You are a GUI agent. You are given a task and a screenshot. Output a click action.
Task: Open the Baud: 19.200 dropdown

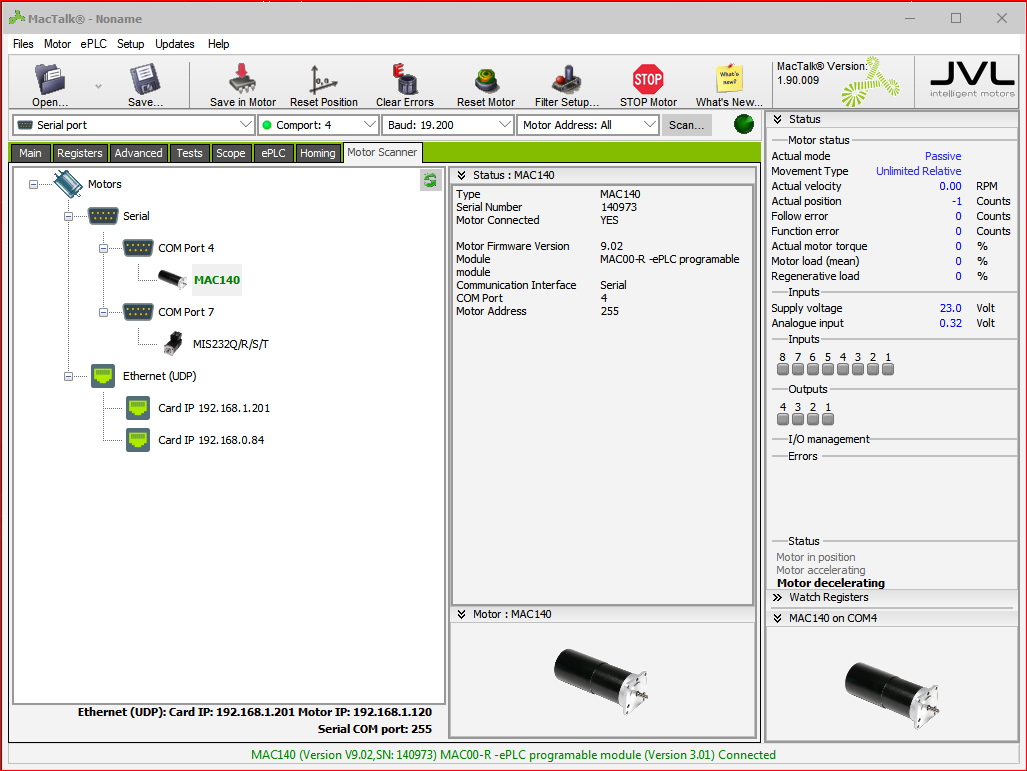pyautogui.click(x=447, y=124)
